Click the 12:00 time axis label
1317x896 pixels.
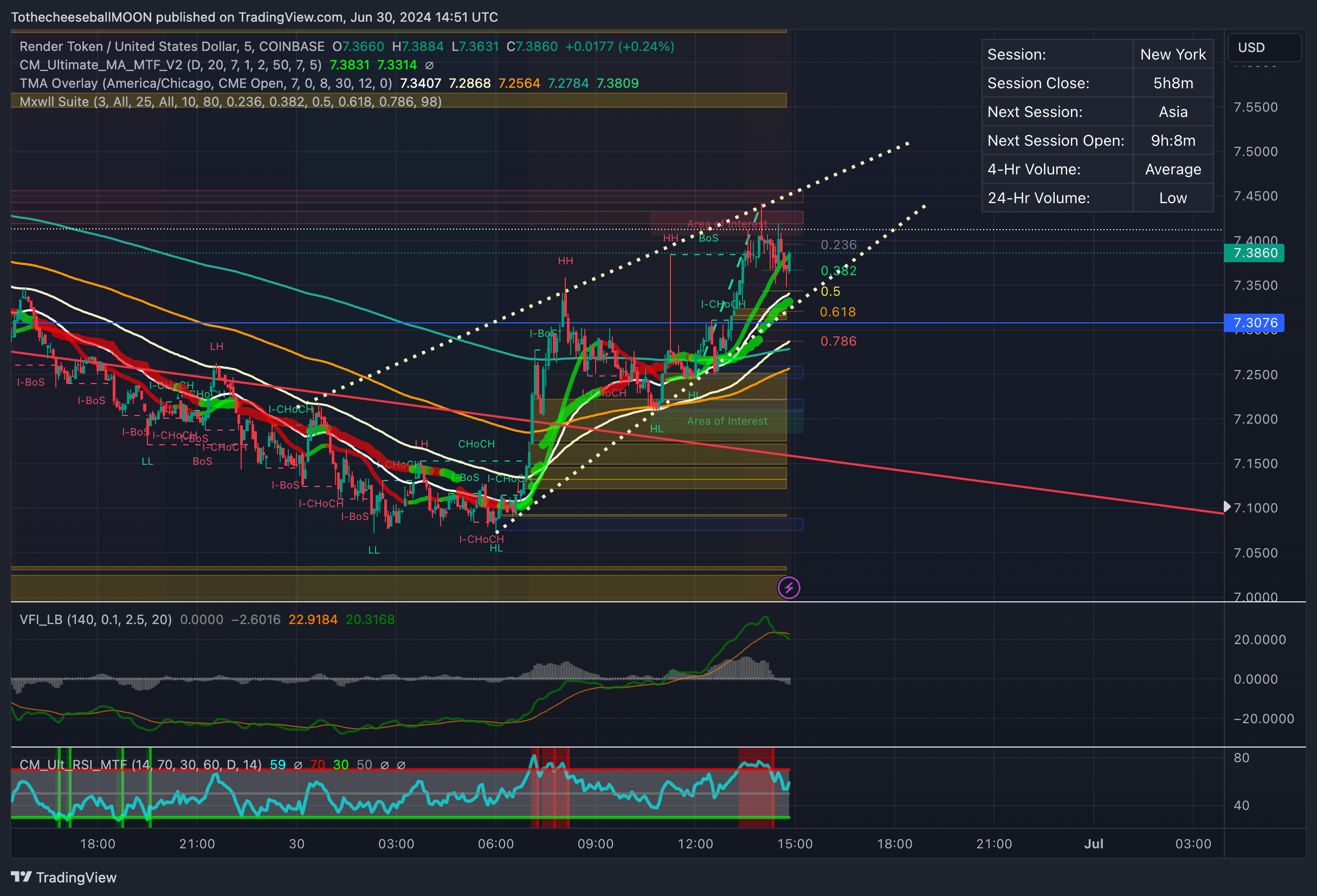695,844
